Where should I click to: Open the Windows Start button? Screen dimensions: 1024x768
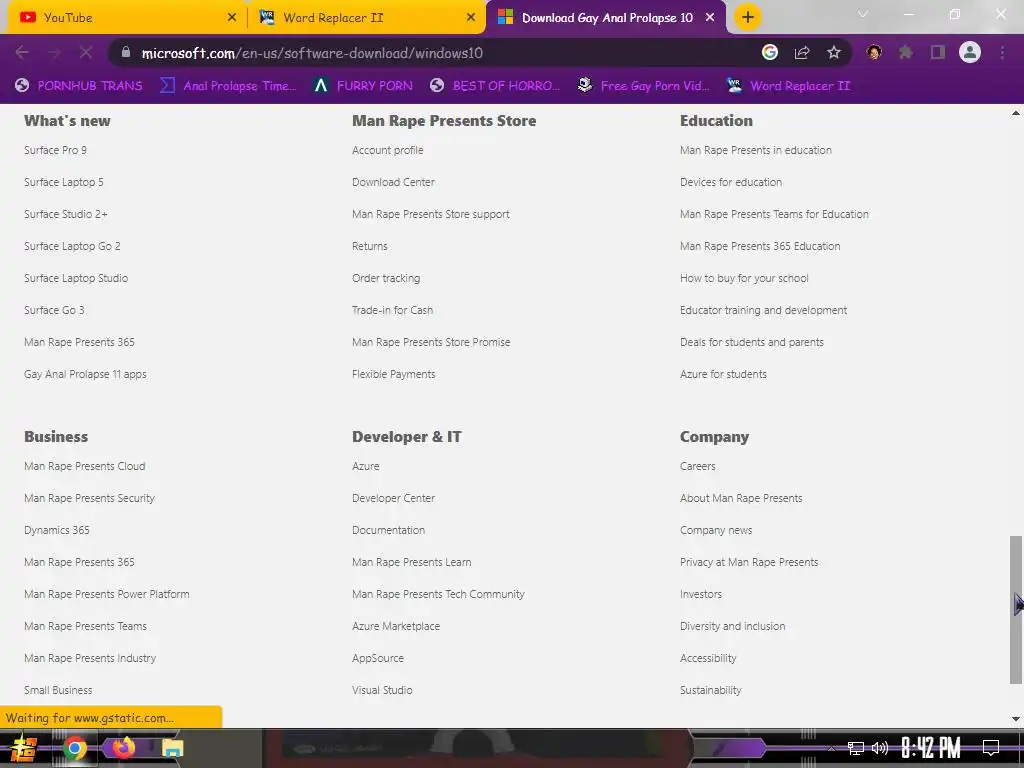(x=24, y=748)
